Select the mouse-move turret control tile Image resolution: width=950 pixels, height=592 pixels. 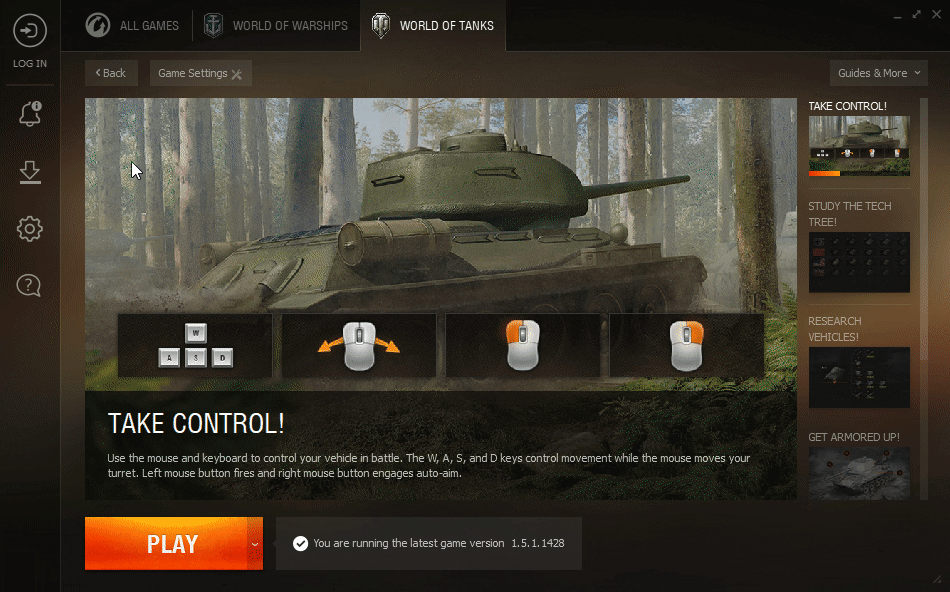coord(359,345)
